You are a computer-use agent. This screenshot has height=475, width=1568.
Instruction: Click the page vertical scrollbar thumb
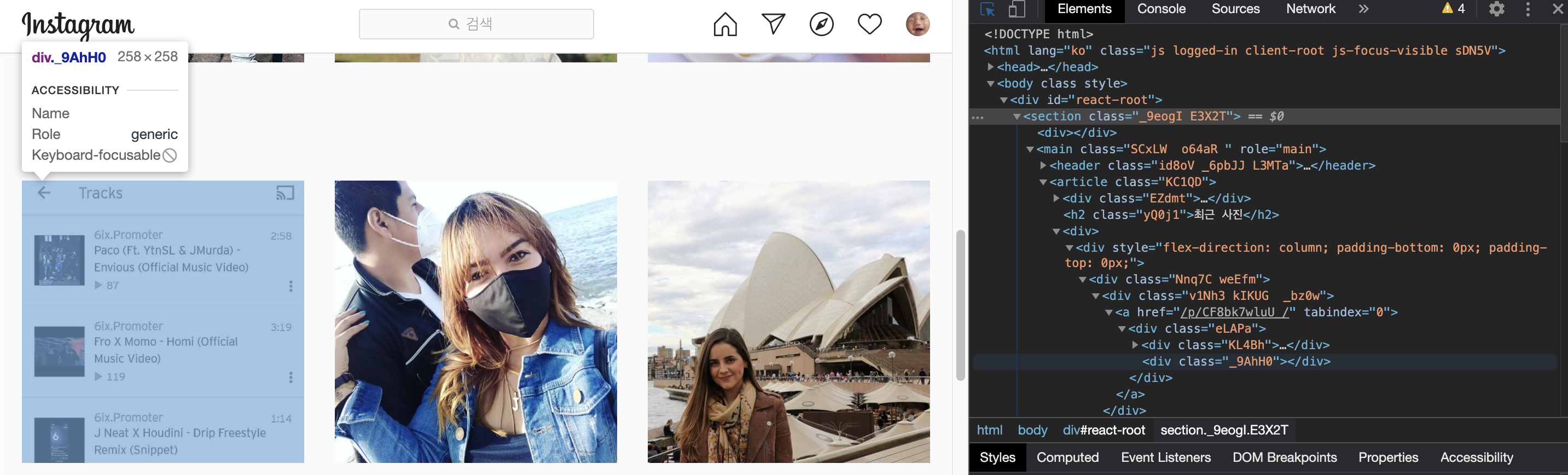point(961,305)
